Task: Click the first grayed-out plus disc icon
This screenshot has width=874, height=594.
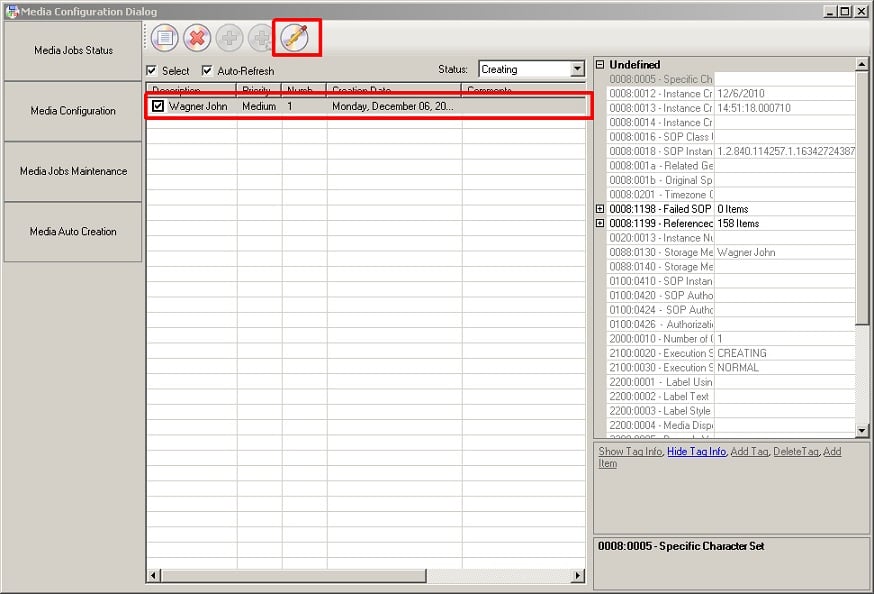Action: [229, 38]
